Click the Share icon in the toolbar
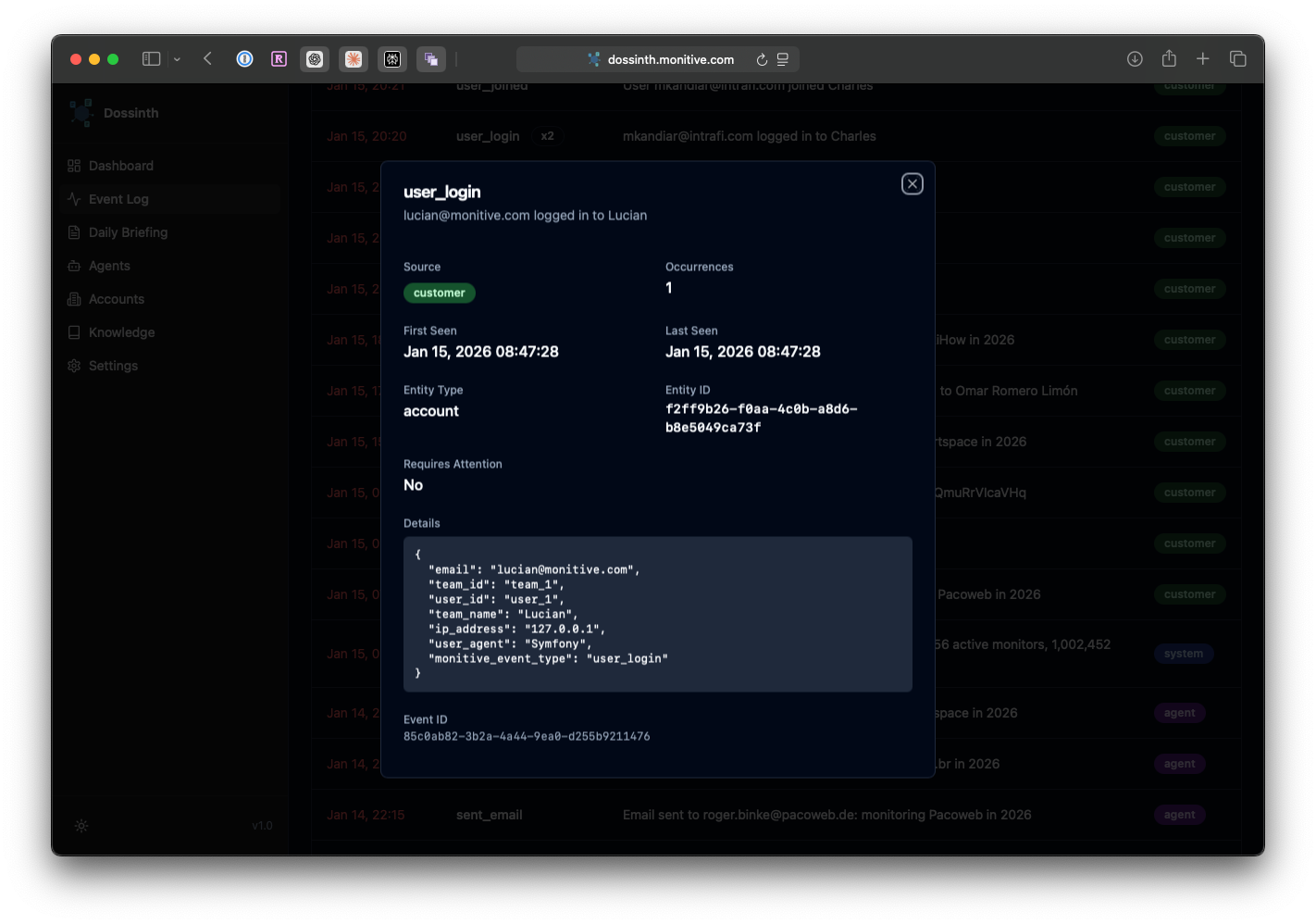Viewport: 1316px width, 924px height. [1169, 59]
